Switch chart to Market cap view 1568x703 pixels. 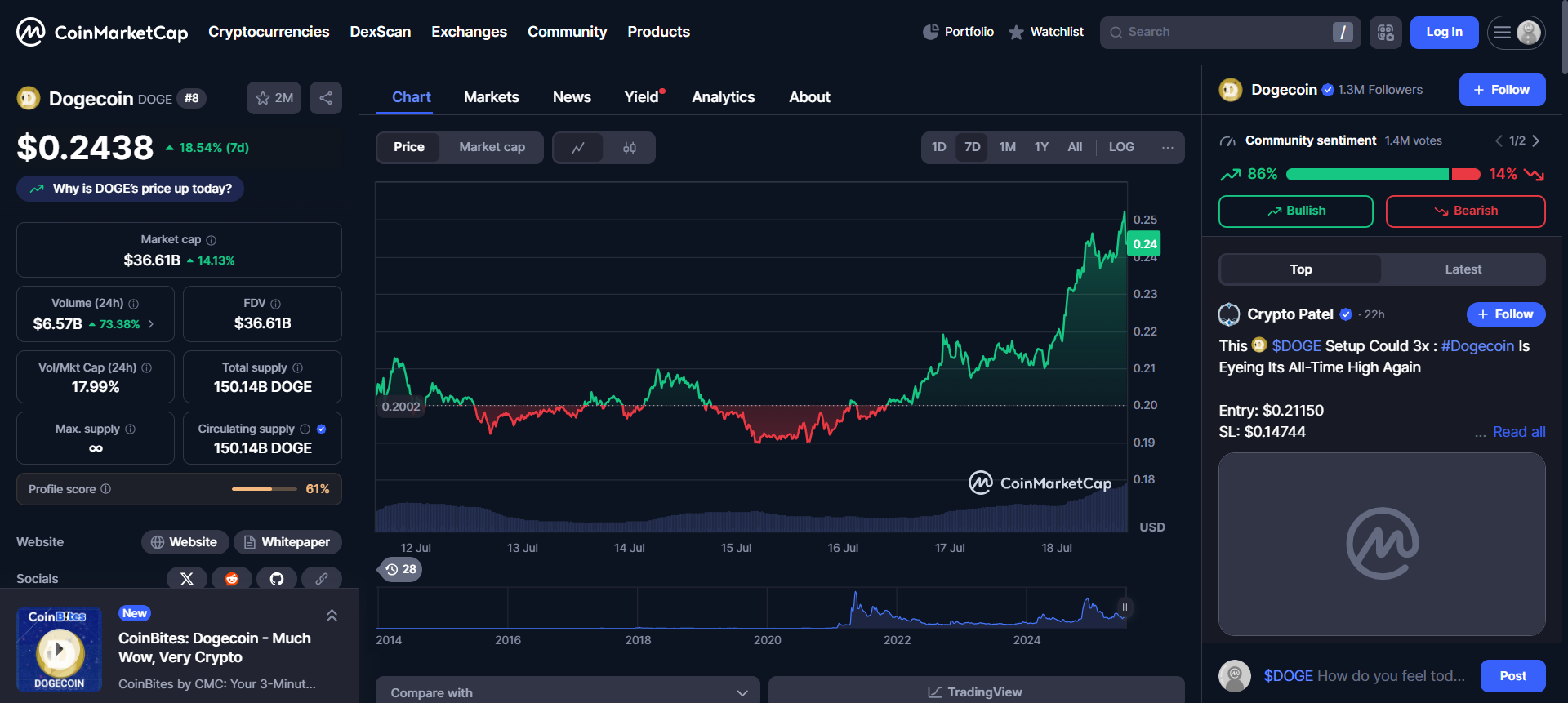point(492,148)
